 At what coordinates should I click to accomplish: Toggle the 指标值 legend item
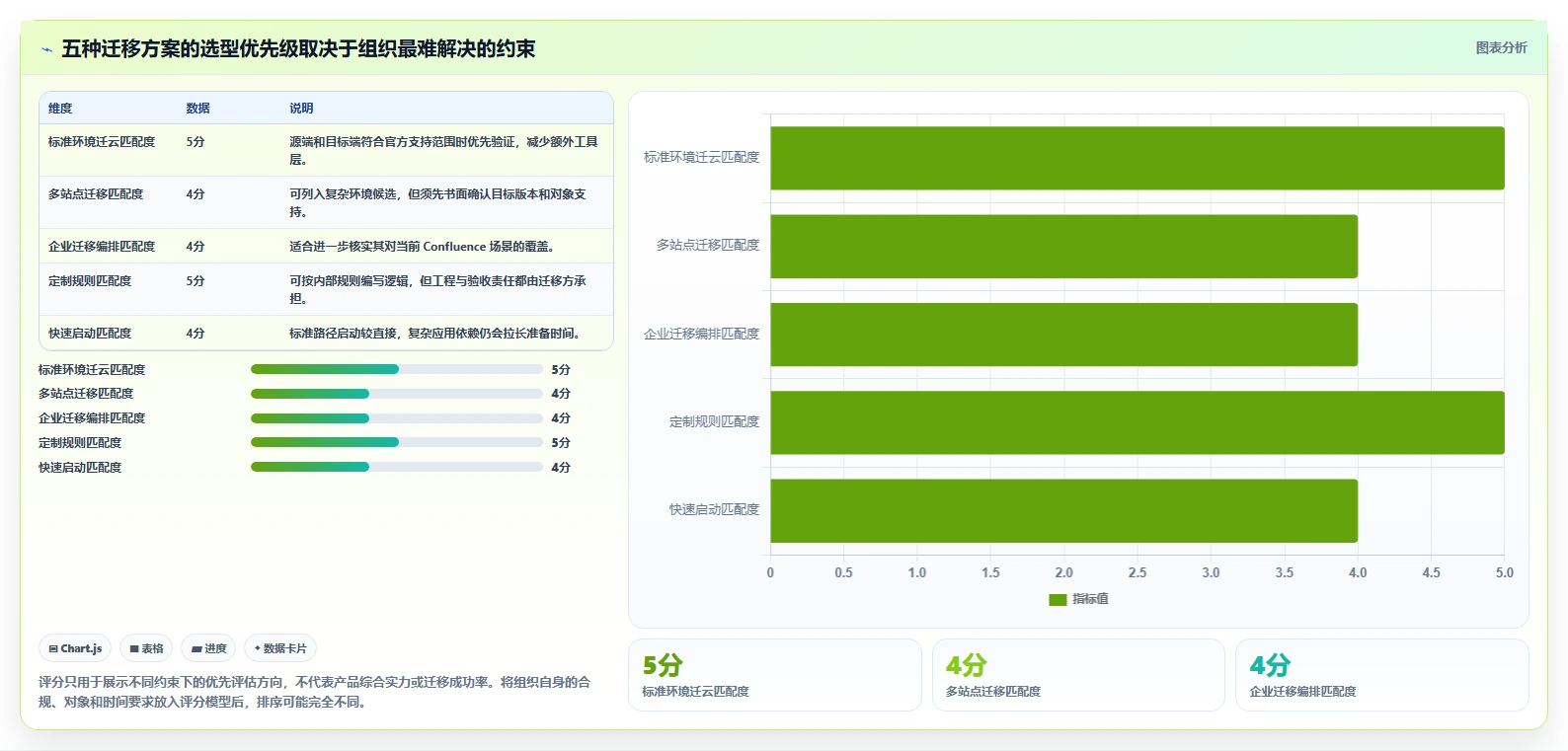point(1078,599)
